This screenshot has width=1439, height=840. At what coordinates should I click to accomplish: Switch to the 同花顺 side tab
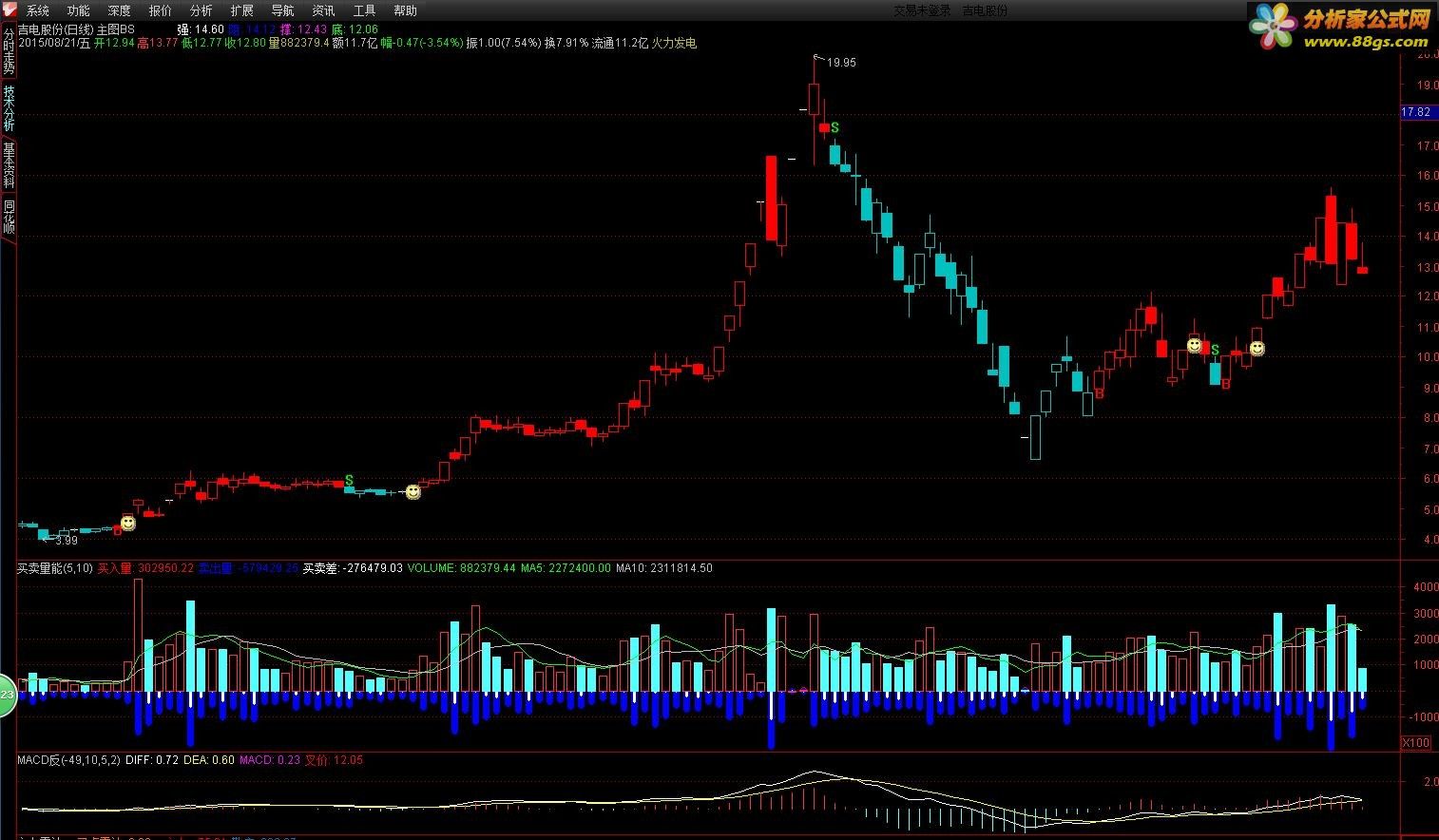point(9,218)
